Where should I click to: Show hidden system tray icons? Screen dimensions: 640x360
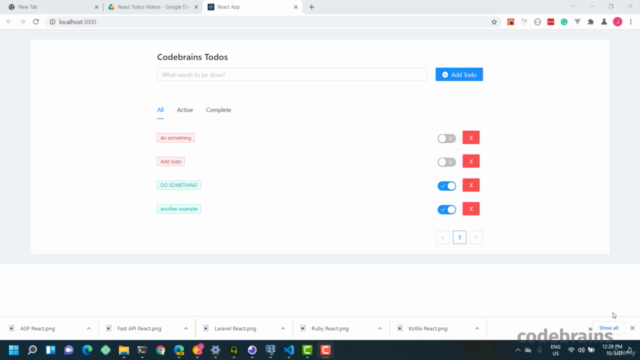click(x=518, y=350)
